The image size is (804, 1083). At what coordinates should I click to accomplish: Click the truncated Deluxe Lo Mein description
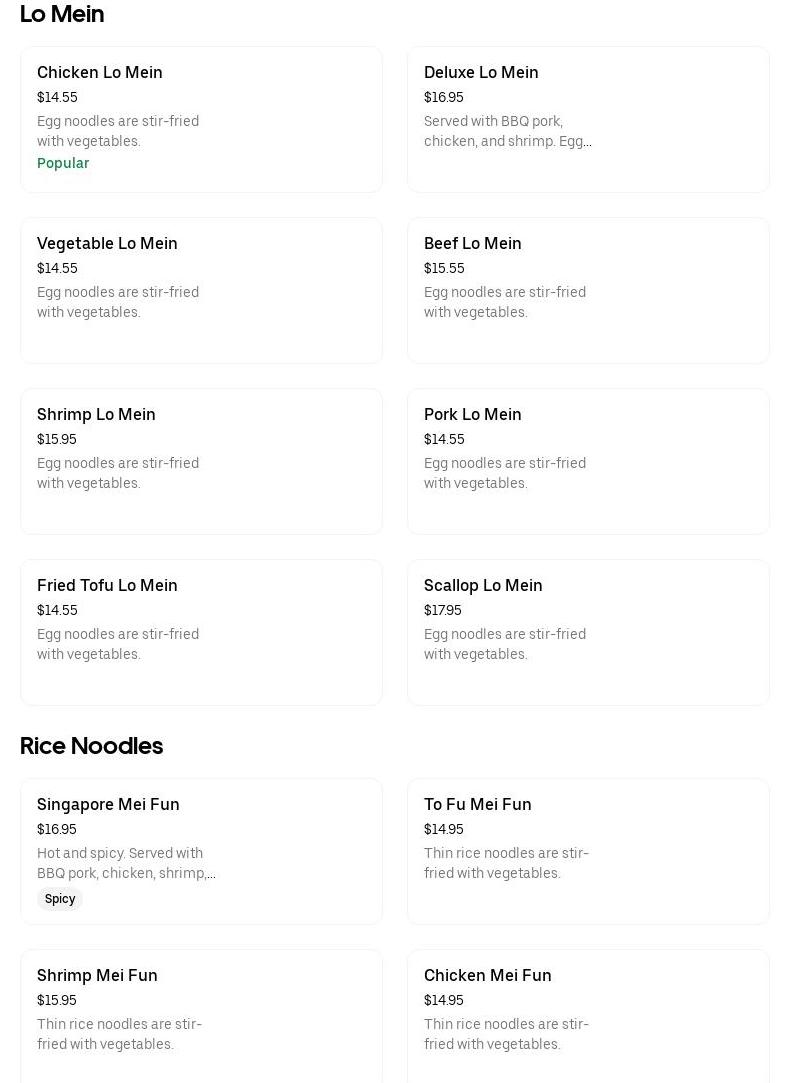pyautogui.click(x=507, y=131)
